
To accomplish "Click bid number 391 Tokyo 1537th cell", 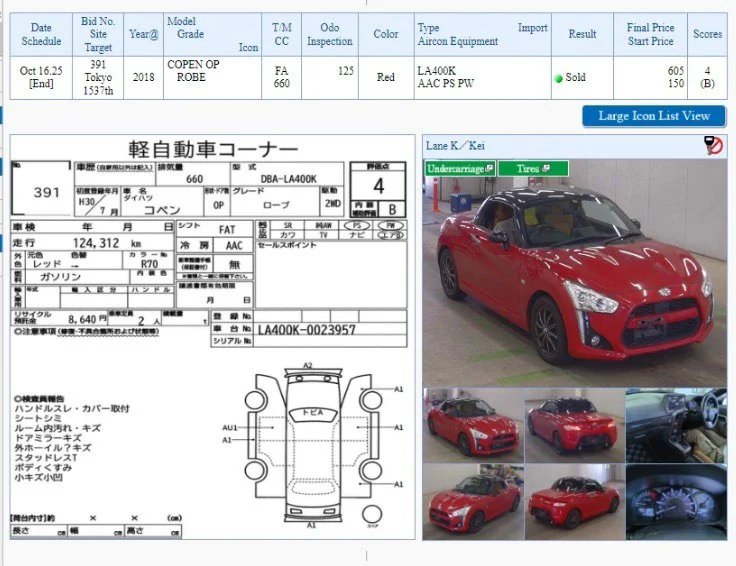I will click(98, 77).
